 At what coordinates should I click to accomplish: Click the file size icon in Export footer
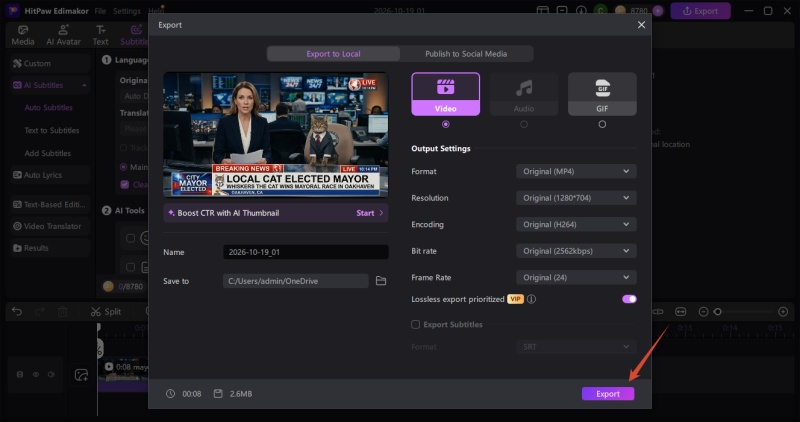click(218, 393)
